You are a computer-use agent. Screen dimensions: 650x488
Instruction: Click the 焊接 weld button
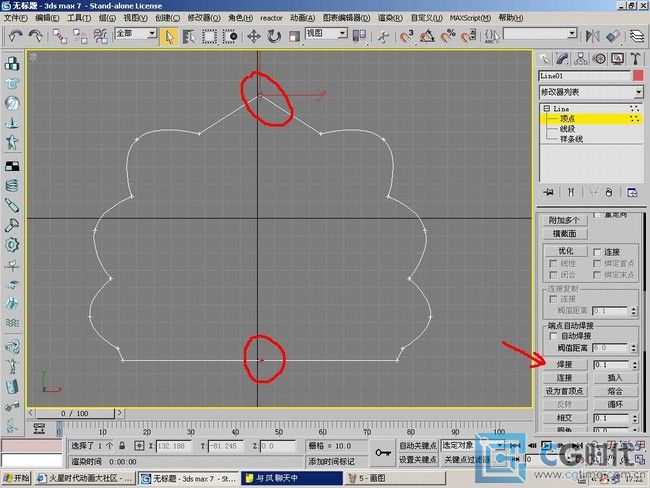[565, 364]
